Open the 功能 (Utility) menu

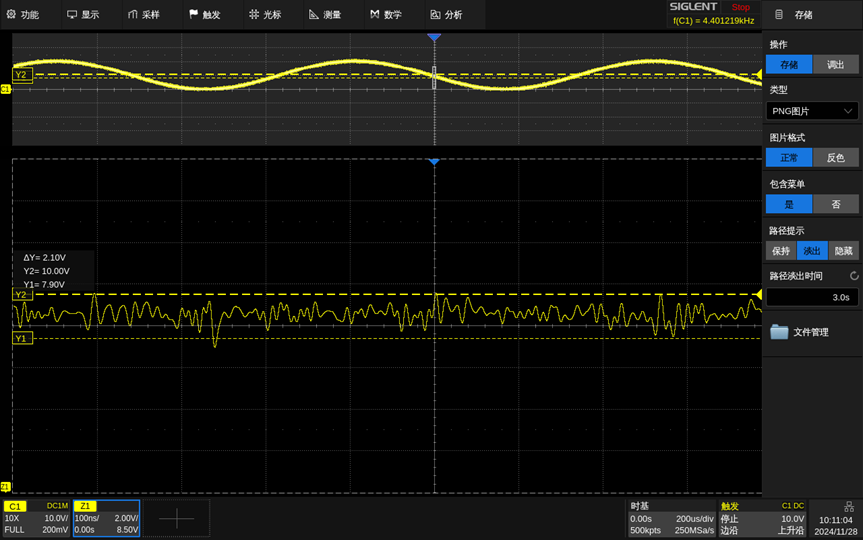[23, 15]
